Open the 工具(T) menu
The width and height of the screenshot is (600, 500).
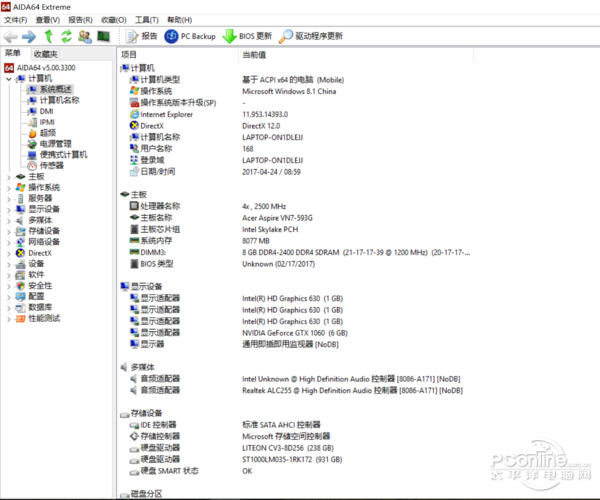147,20
